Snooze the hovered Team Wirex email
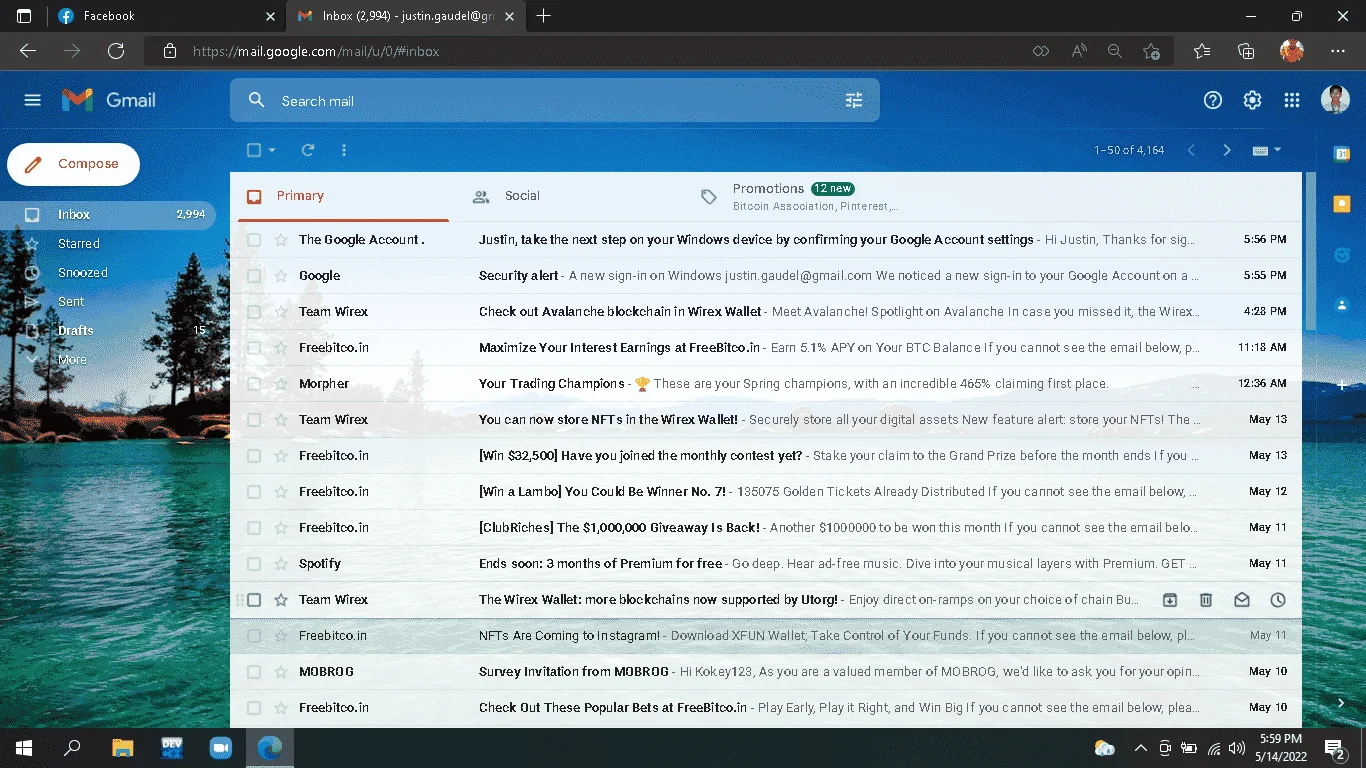 [1277, 600]
